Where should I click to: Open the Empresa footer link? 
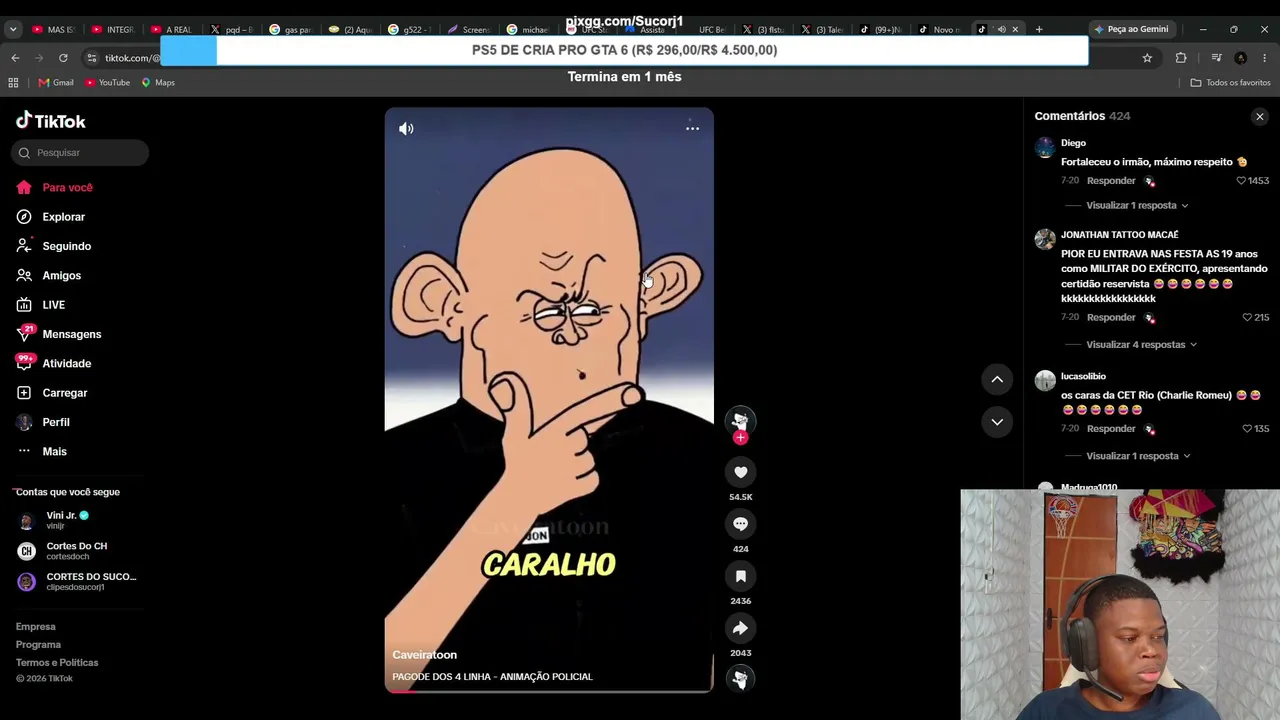(36, 627)
